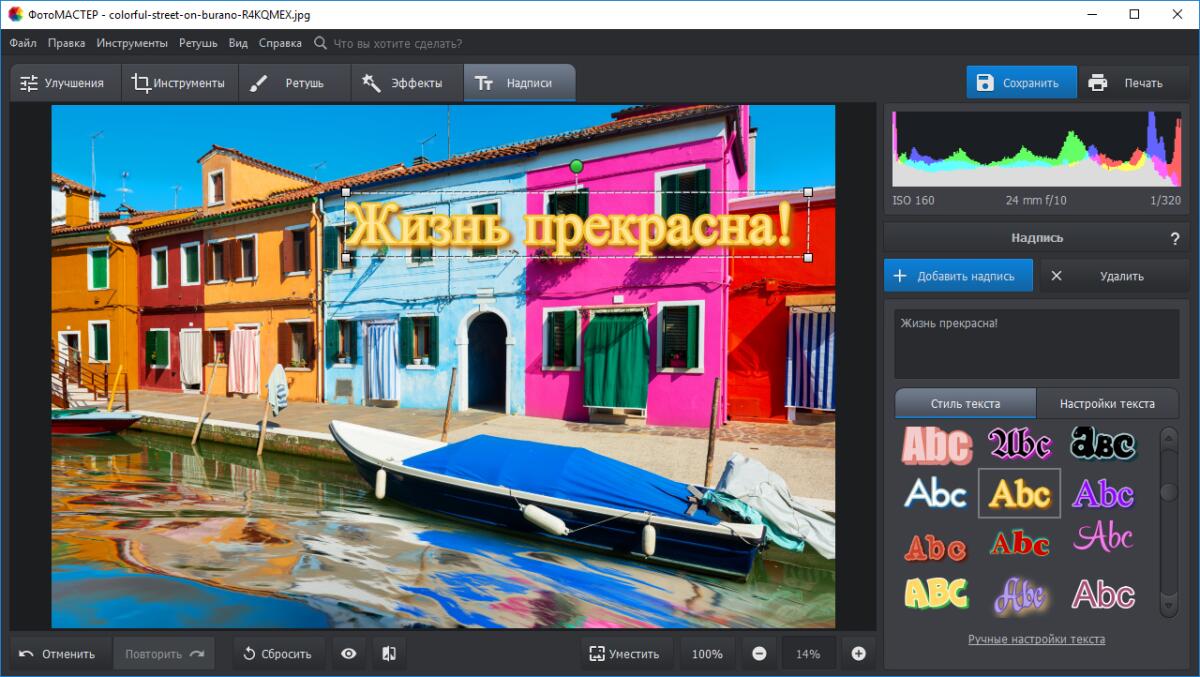Click the eye preview original icon
This screenshot has width=1200, height=677.
(x=348, y=654)
